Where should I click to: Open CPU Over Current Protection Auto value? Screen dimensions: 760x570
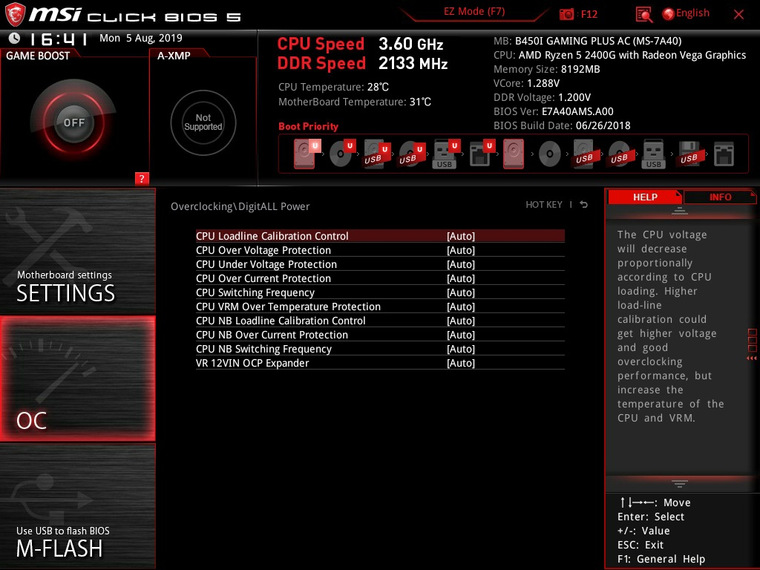coord(461,278)
